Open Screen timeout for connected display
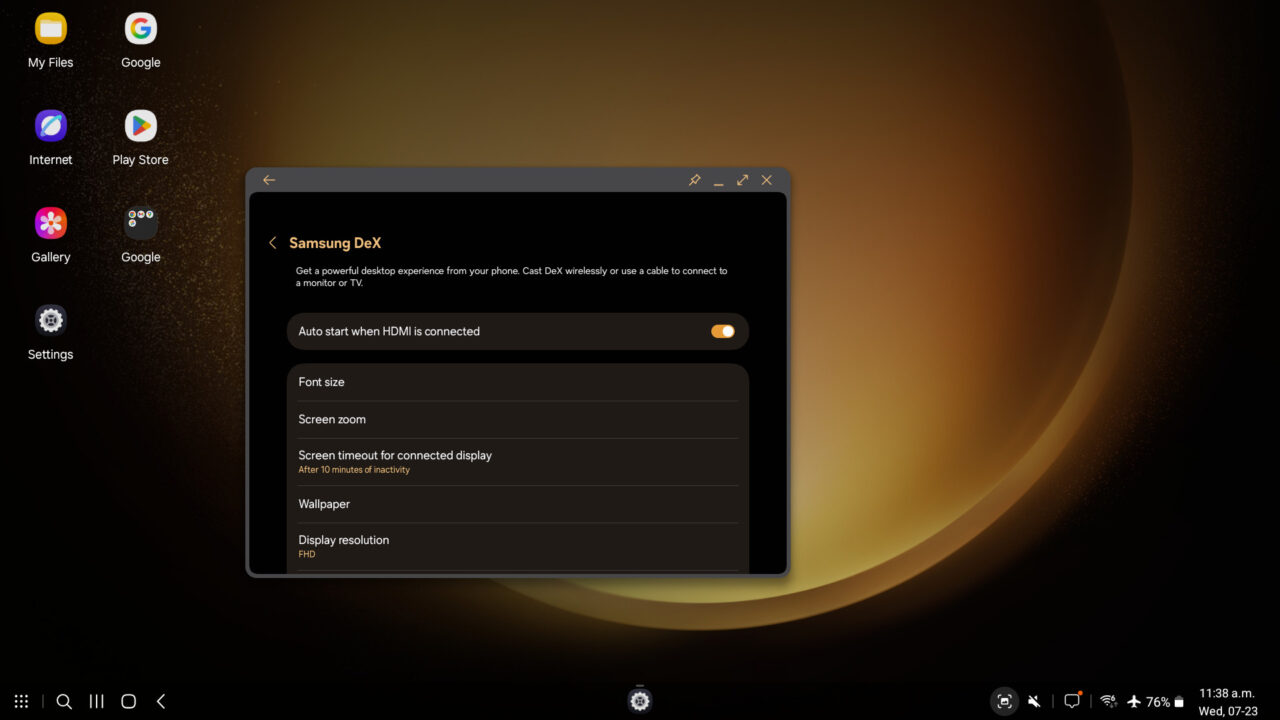Viewport: 1280px width, 720px height. pyautogui.click(x=517, y=461)
